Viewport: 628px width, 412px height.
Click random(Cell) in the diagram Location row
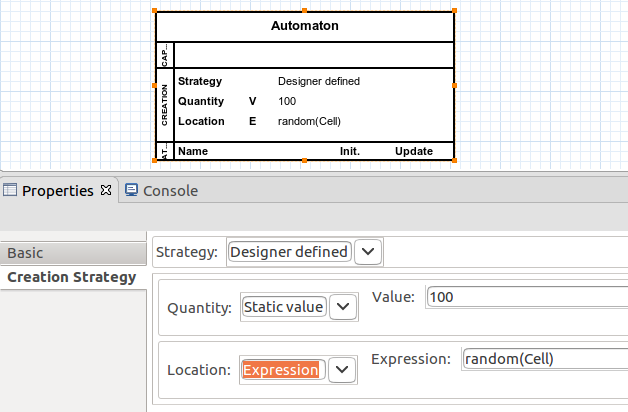coord(311,121)
